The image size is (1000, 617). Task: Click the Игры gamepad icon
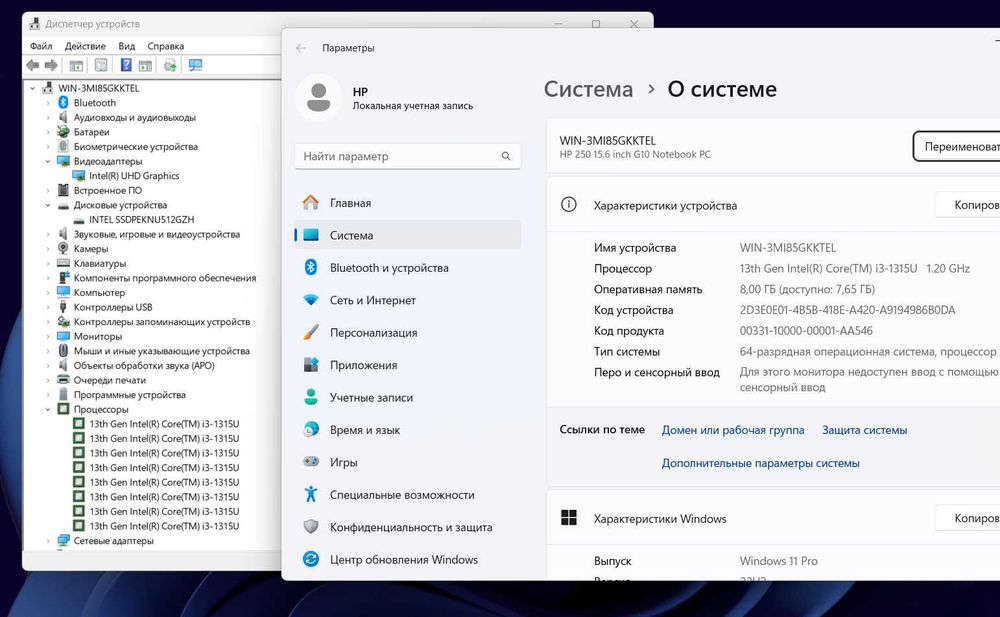311,461
